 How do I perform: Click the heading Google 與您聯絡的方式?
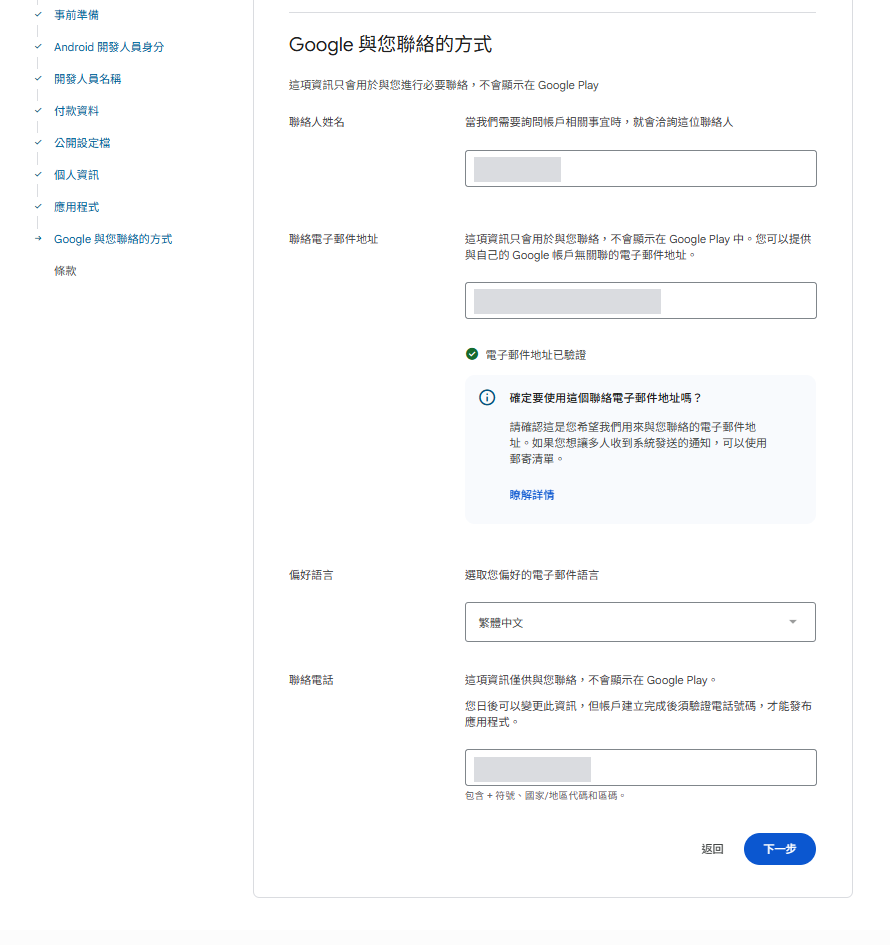(390, 44)
